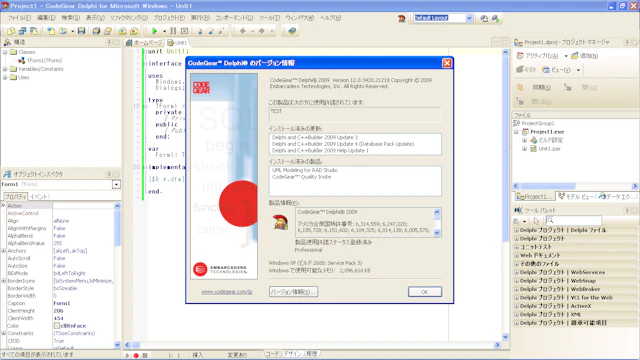Open the www.codegear.com/jp link
Viewport: 640px width, 360px height.
[x=227, y=292]
